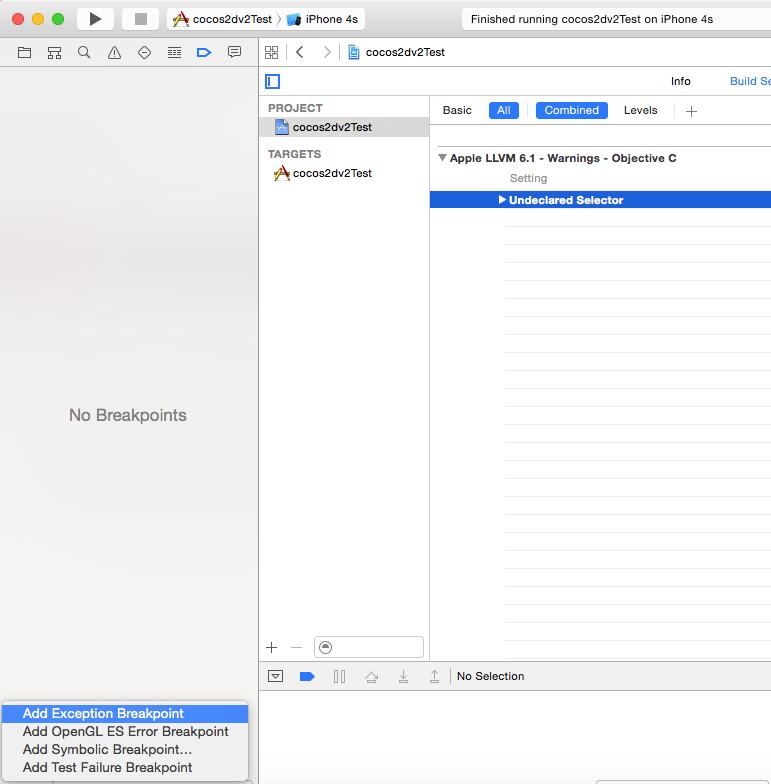Open the iPhone 4s destination selector
Viewport: 771px width, 784px height.
click(x=322, y=19)
